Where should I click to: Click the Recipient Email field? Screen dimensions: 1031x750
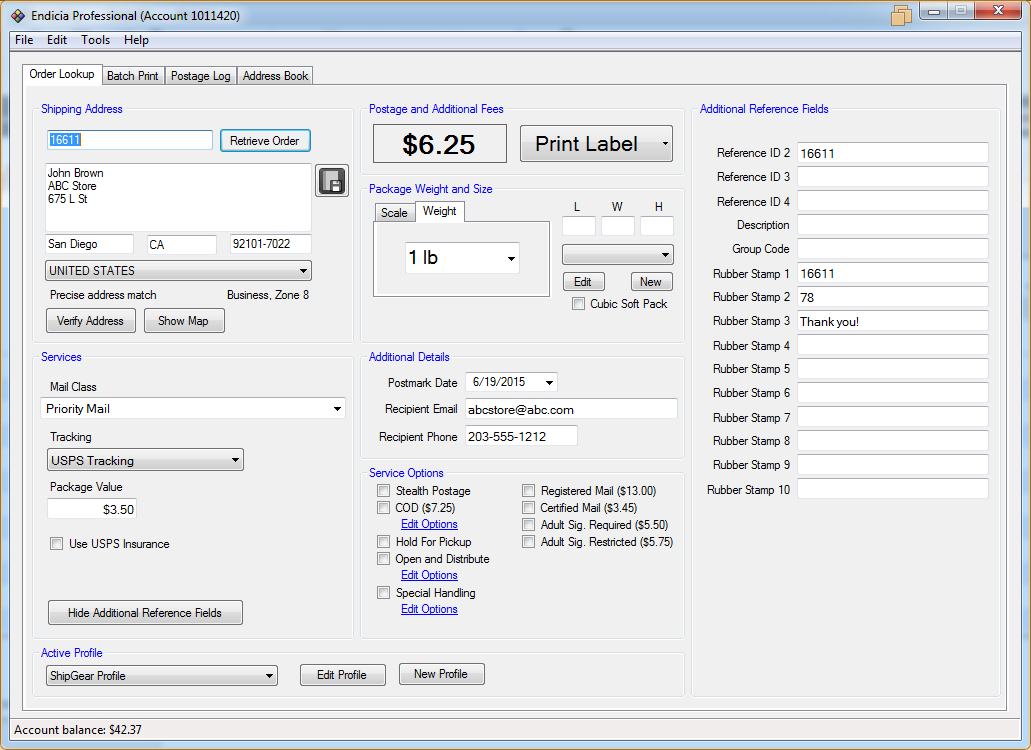[571, 409]
